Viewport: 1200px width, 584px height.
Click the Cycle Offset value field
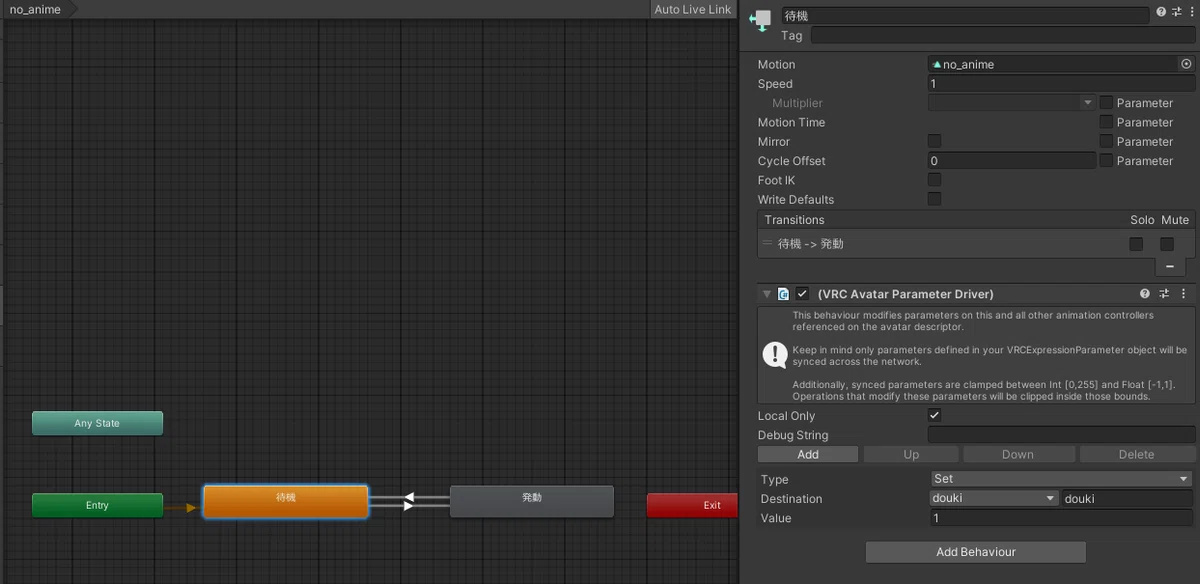tap(1012, 161)
